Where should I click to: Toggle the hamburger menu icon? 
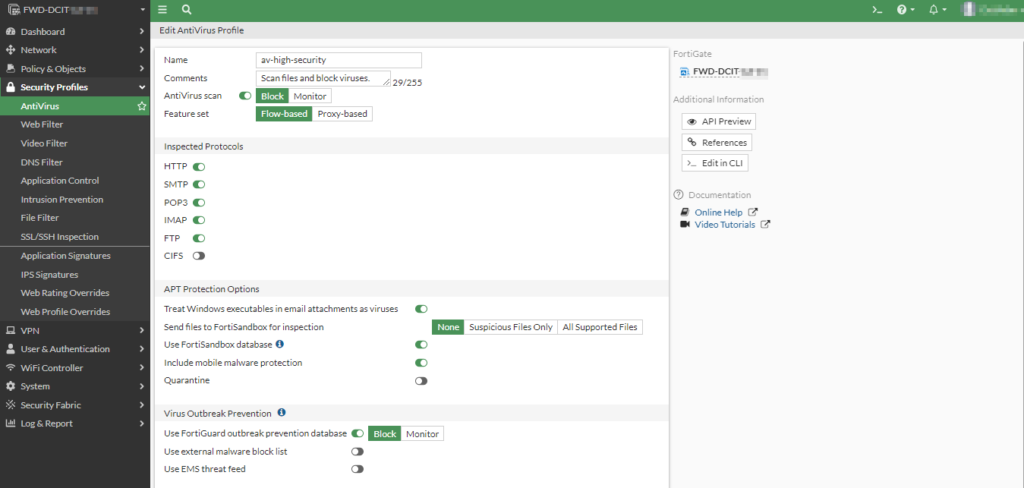point(163,10)
